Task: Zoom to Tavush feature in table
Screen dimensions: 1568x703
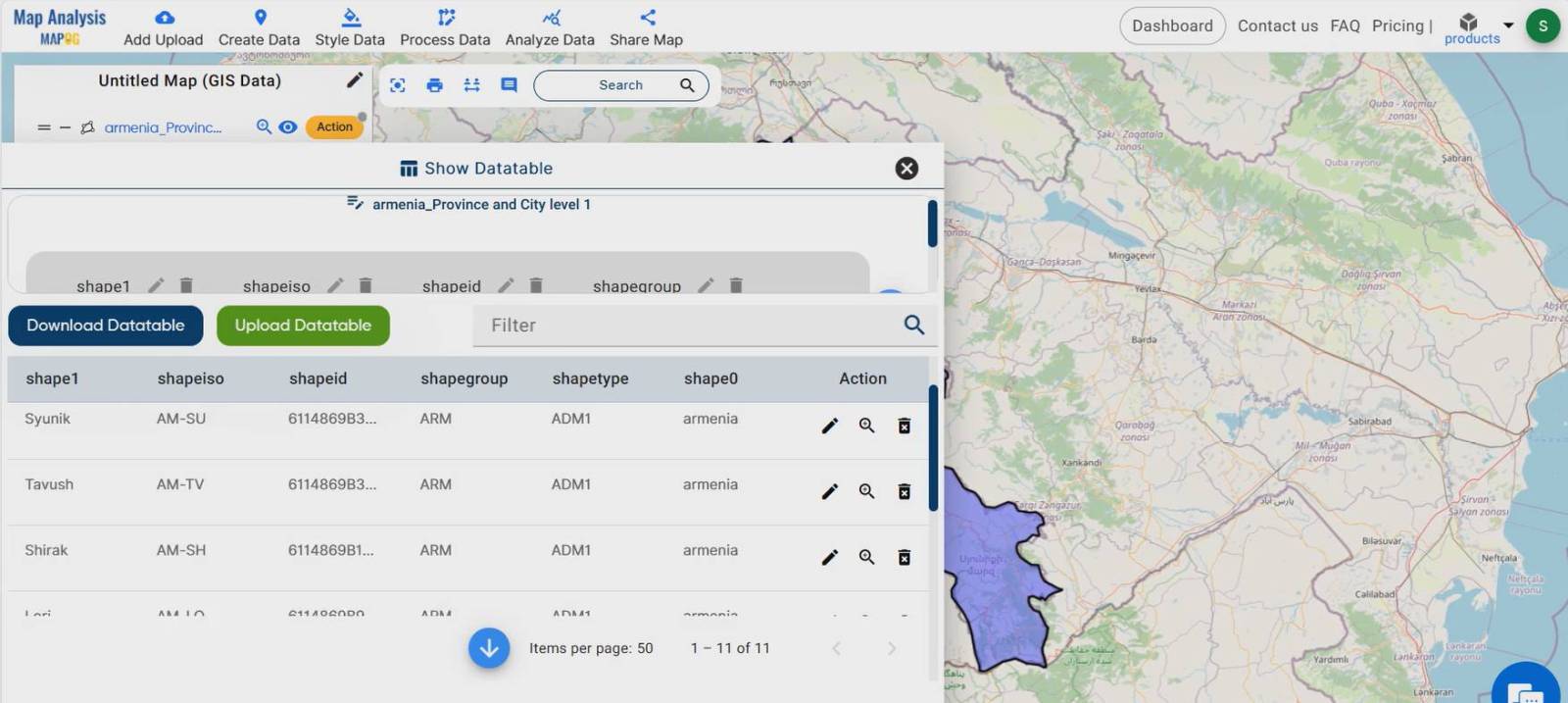Action: (866, 491)
